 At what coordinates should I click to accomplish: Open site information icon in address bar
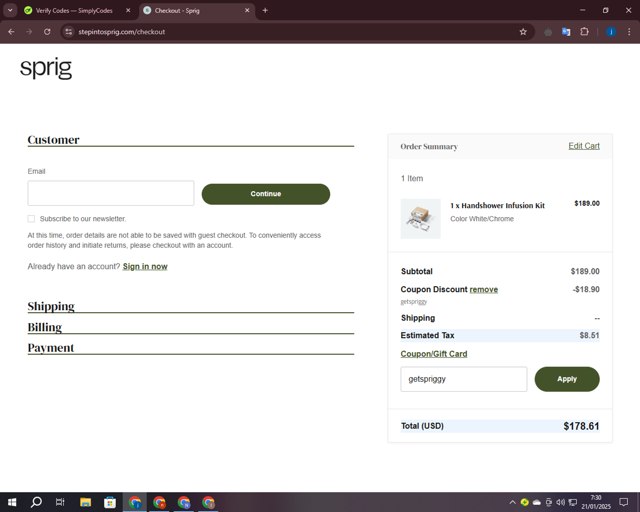tap(69, 32)
